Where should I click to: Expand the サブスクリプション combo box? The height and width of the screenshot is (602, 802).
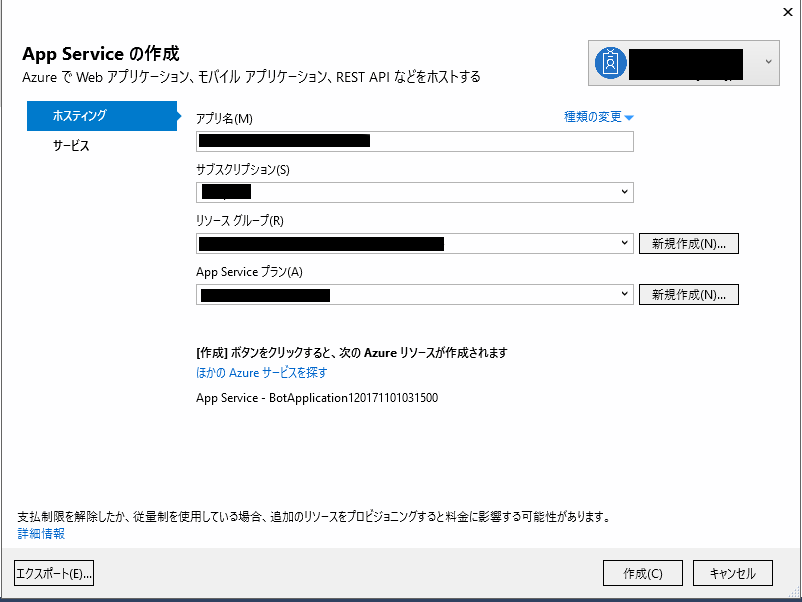click(415, 192)
